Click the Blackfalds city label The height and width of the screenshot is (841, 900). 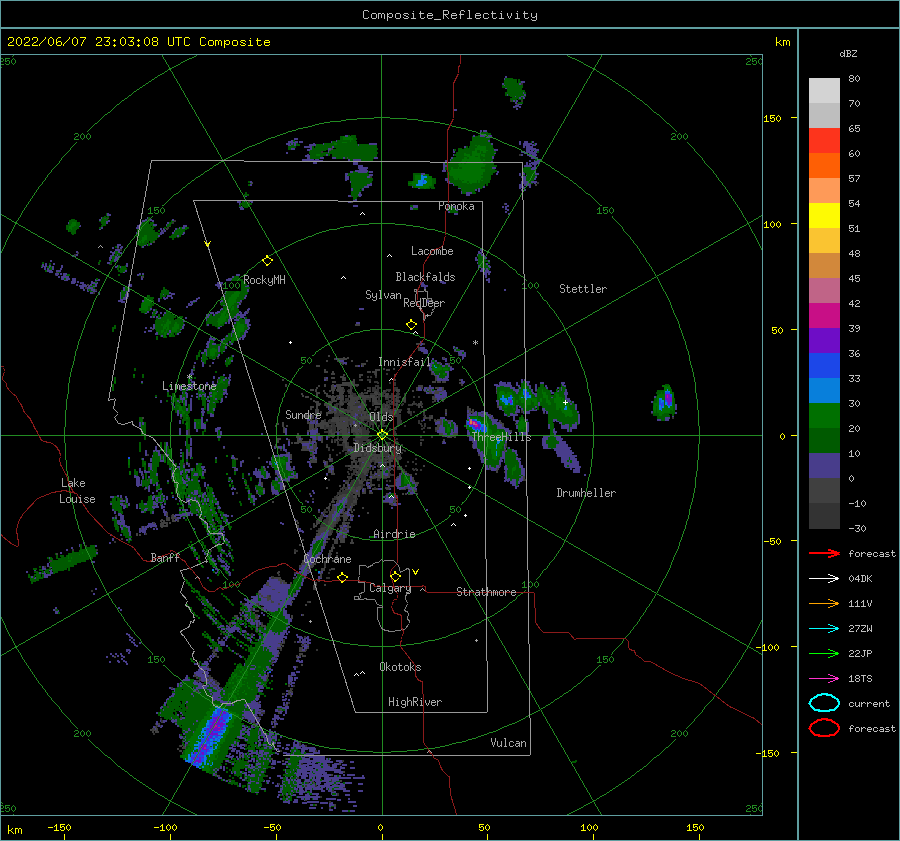click(x=425, y=277)
